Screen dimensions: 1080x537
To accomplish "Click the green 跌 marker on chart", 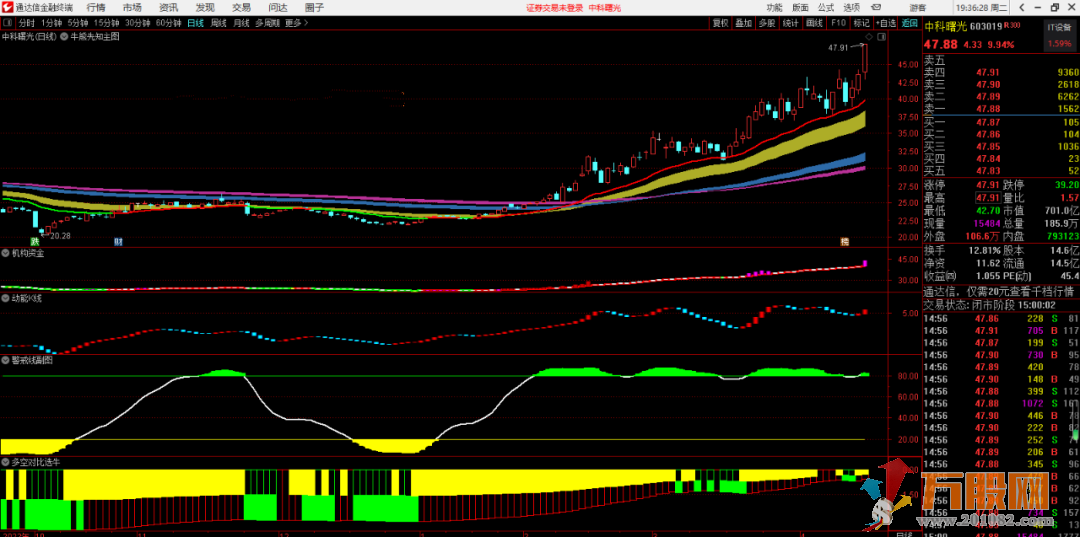I will [33, 242].
